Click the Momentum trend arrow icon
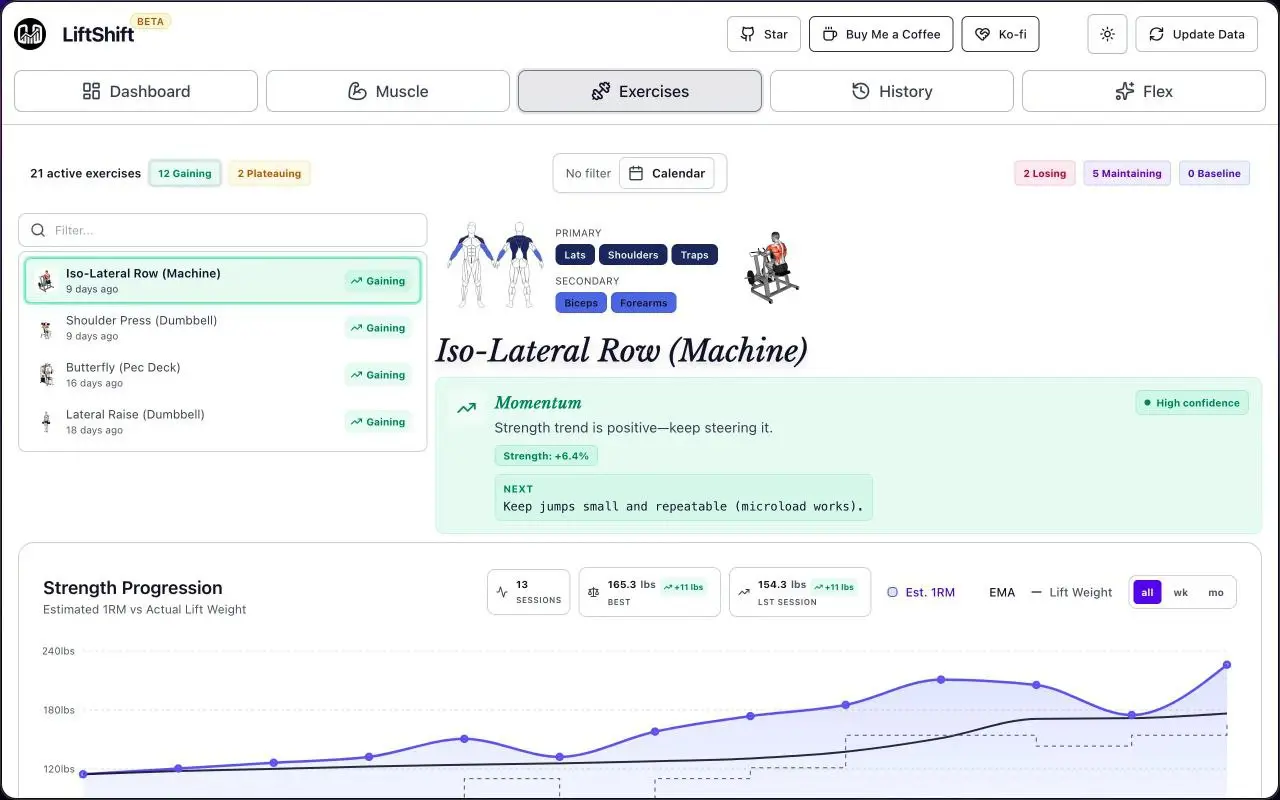 [466, 408]
